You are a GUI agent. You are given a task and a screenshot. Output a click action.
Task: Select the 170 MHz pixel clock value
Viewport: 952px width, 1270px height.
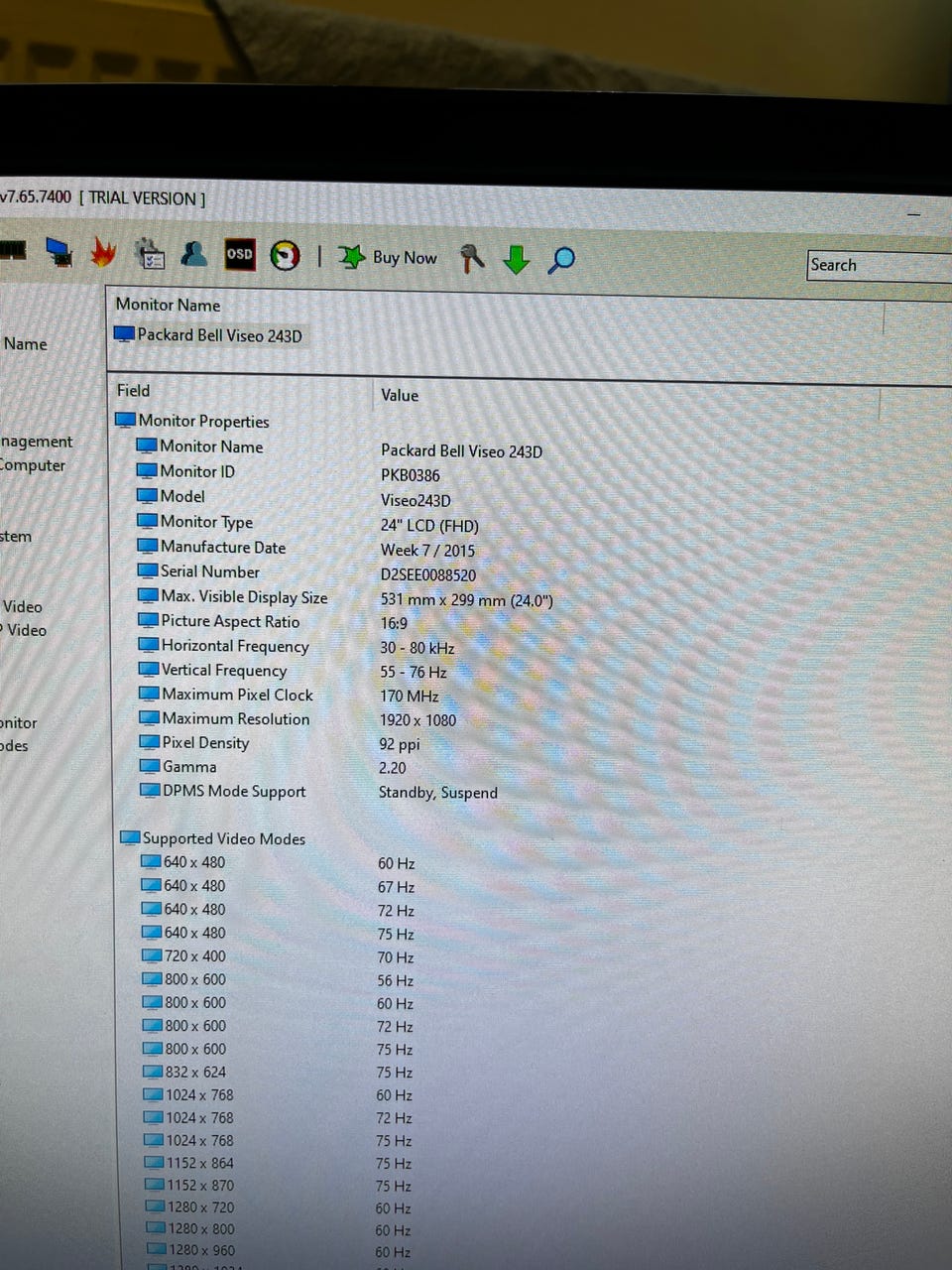tap(409, 697)
